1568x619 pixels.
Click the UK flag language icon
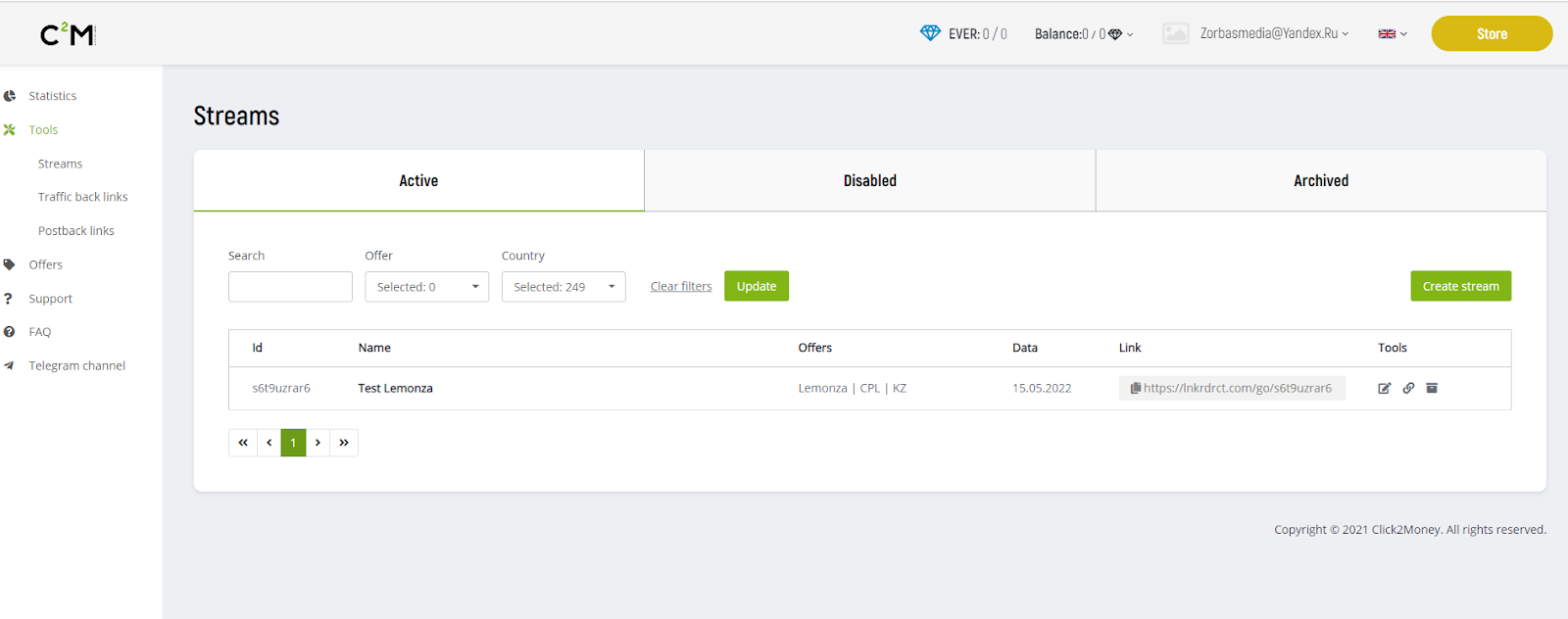(1387, 34)
